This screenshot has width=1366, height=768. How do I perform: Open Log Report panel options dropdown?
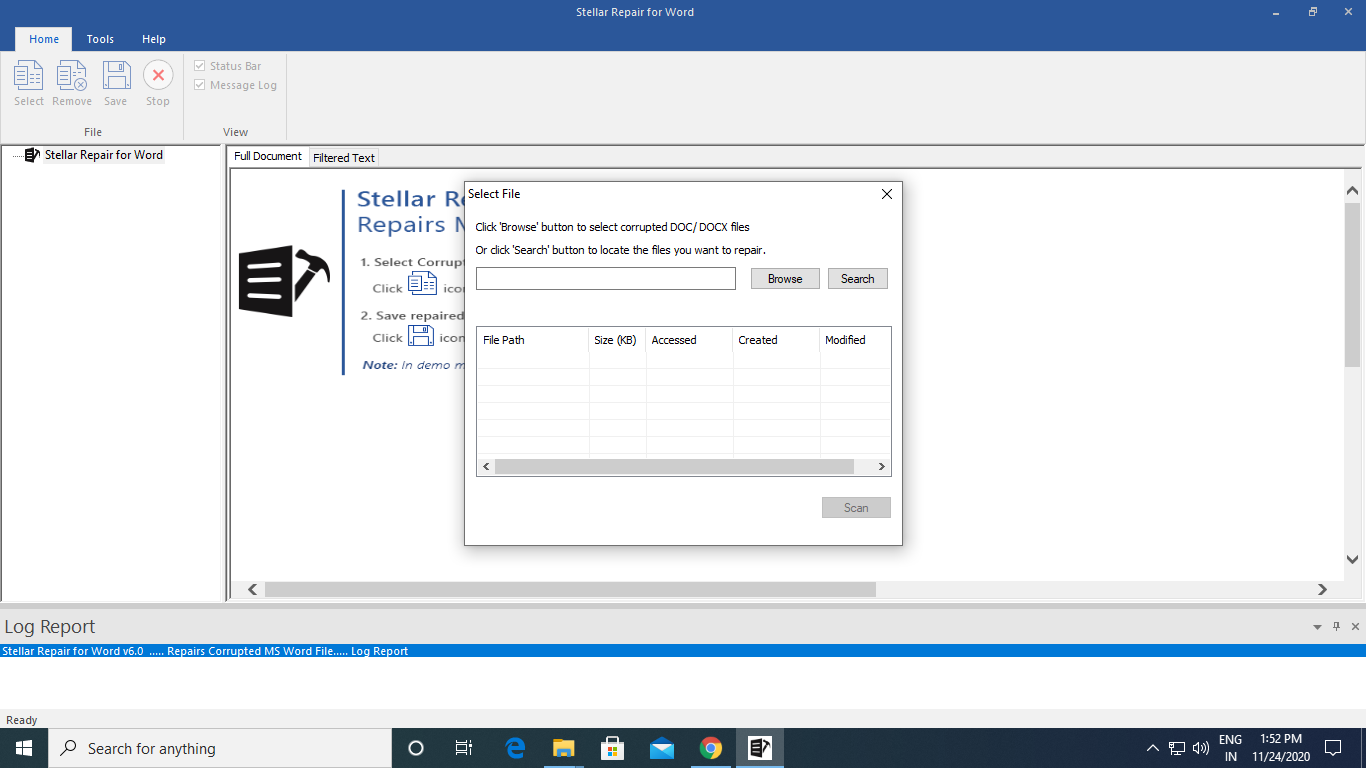[1317, 627]
